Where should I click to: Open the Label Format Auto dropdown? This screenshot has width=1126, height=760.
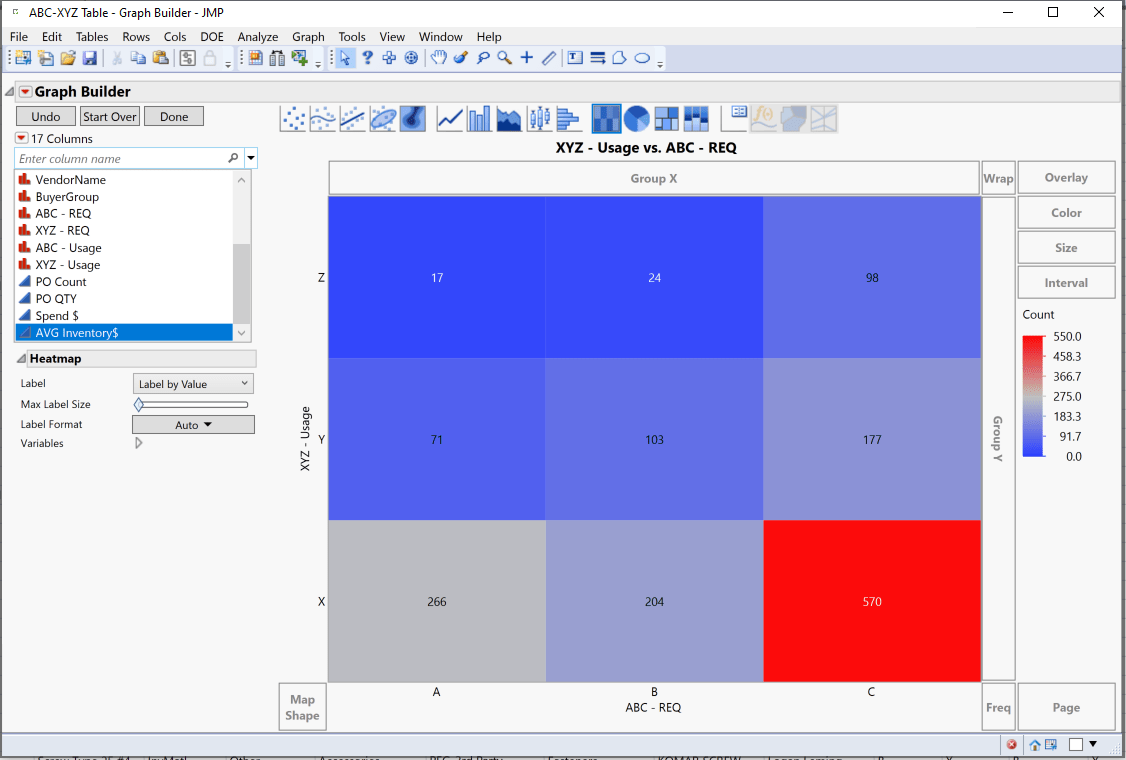click(x=192, y=424)
